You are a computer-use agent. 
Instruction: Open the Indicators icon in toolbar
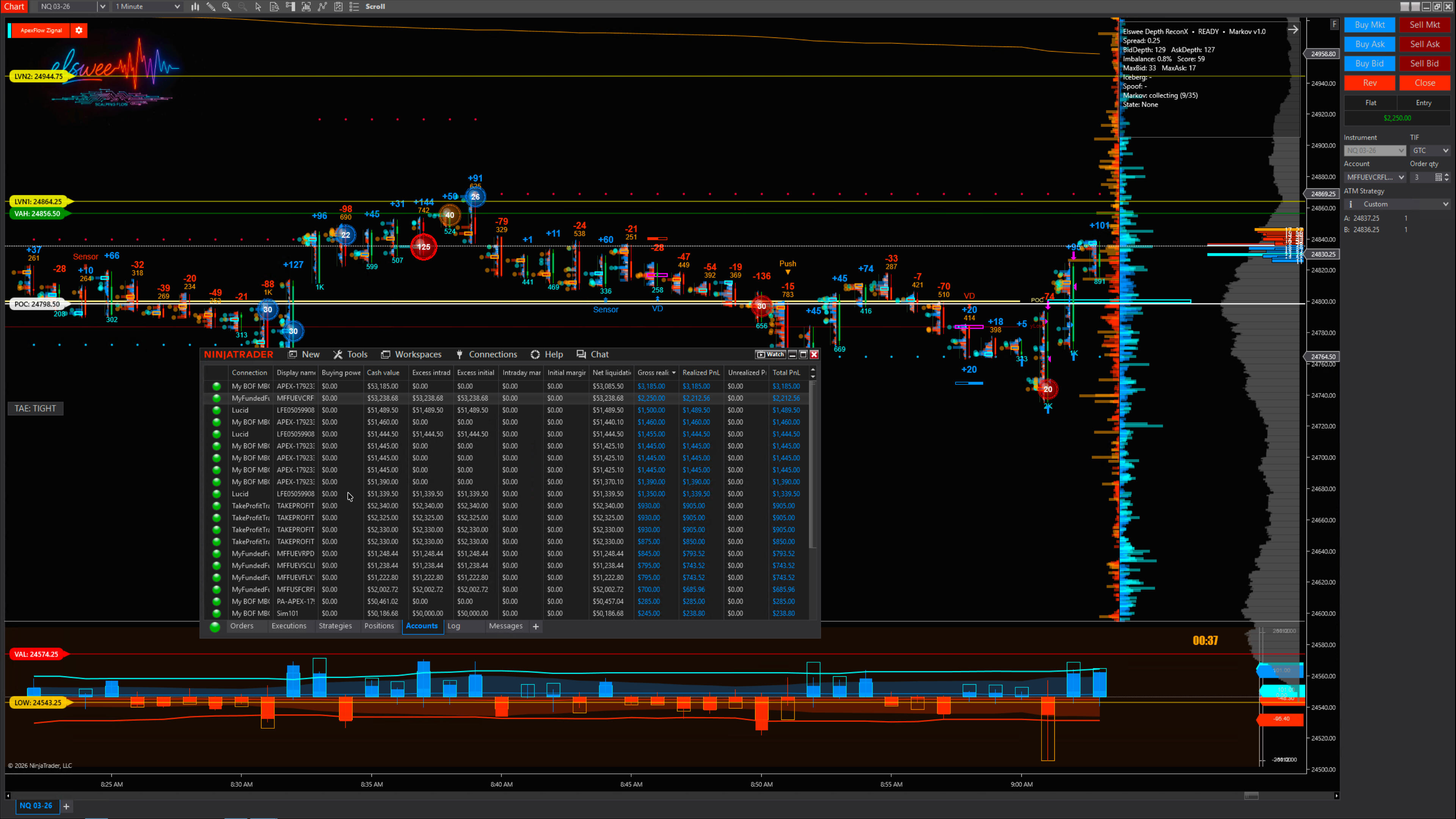(x=322, y=7)
